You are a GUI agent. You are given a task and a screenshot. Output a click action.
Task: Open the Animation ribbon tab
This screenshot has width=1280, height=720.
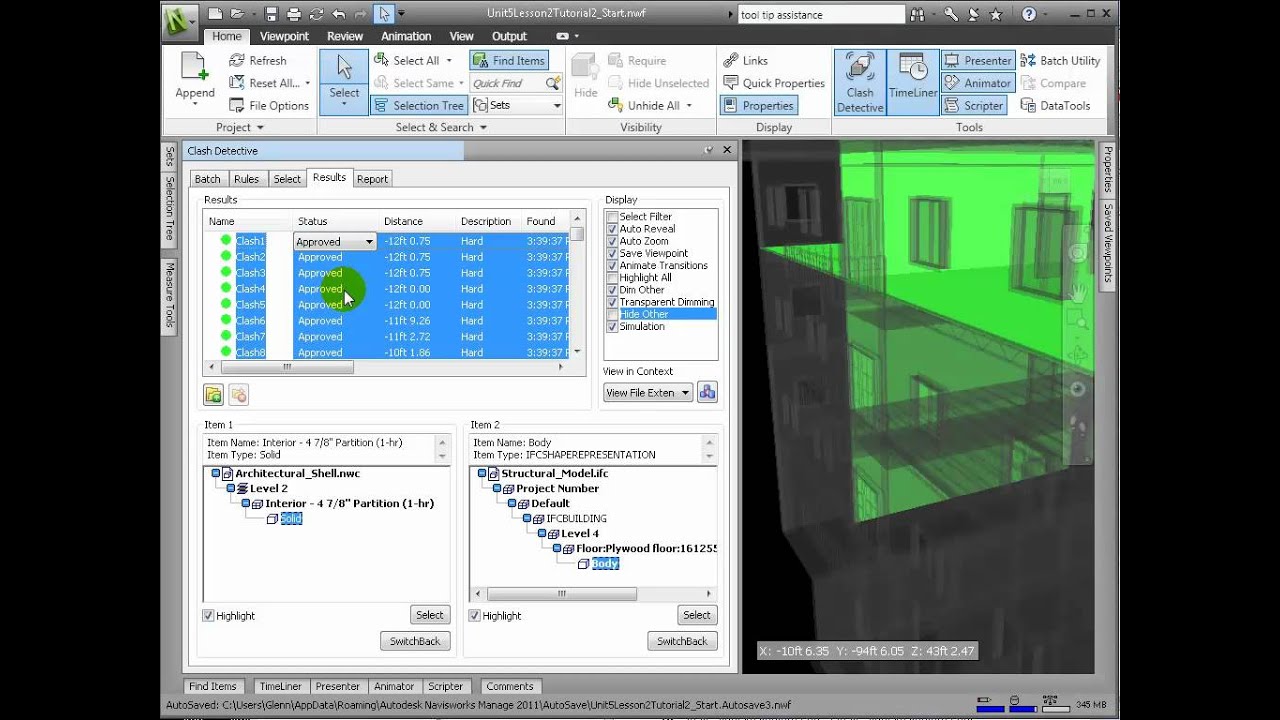click(406, 36)
